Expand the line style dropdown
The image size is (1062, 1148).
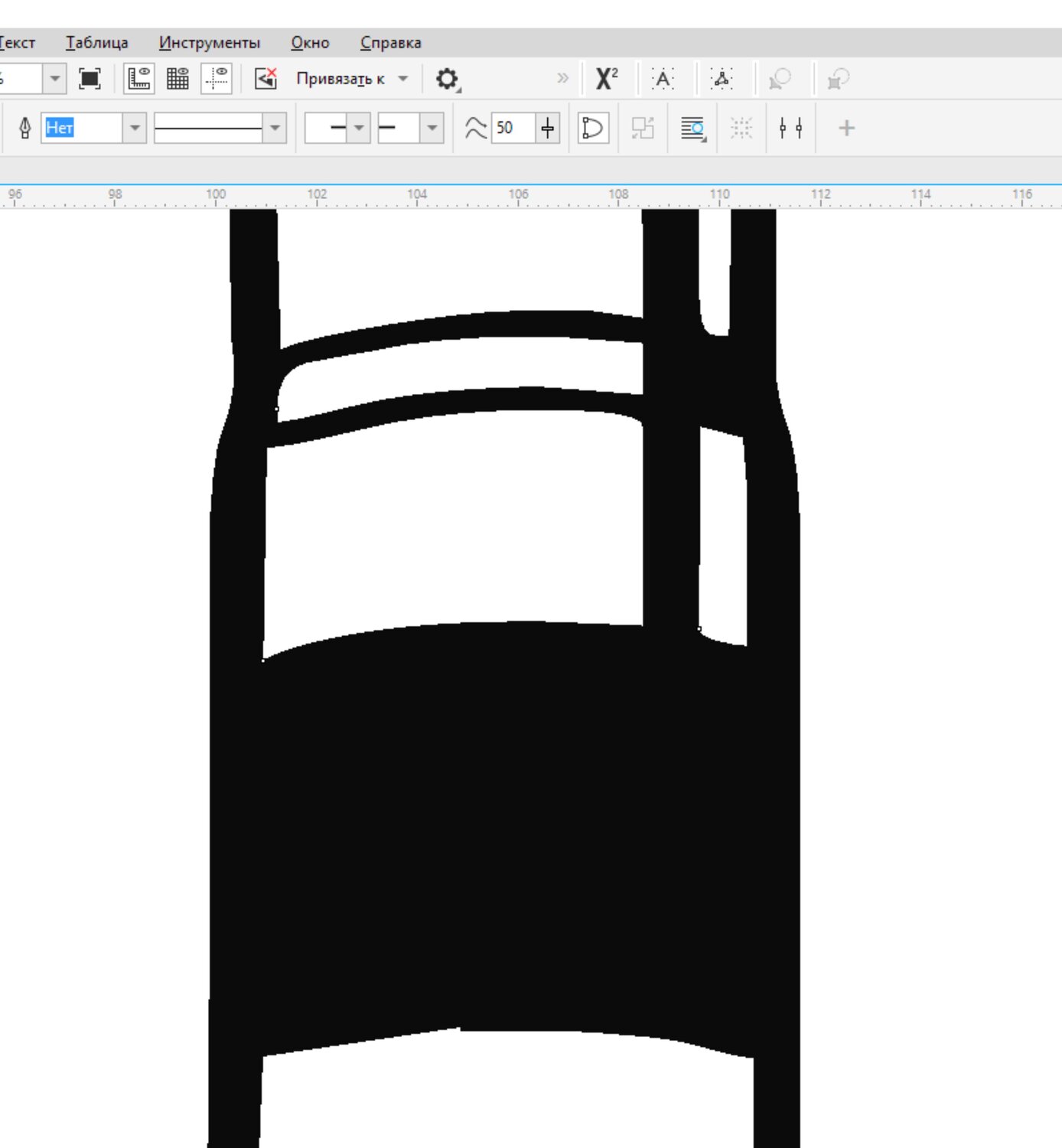tap(275, 128)
